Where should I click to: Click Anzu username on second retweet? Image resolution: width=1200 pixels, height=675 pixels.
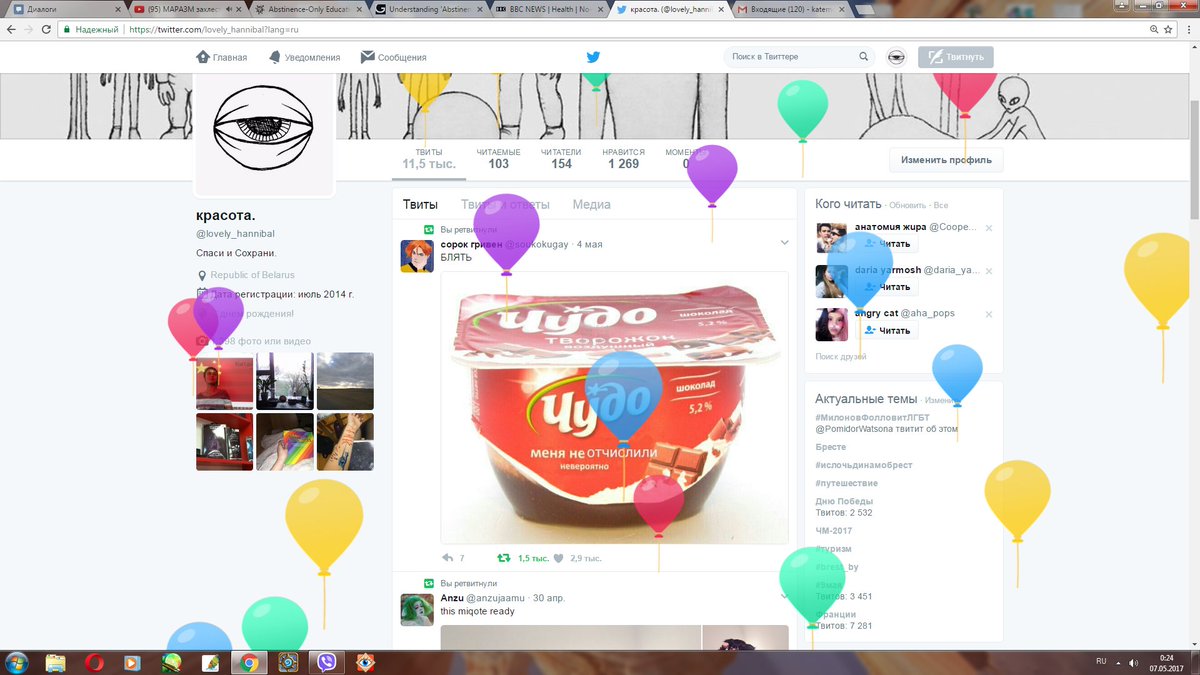point(451,598)
